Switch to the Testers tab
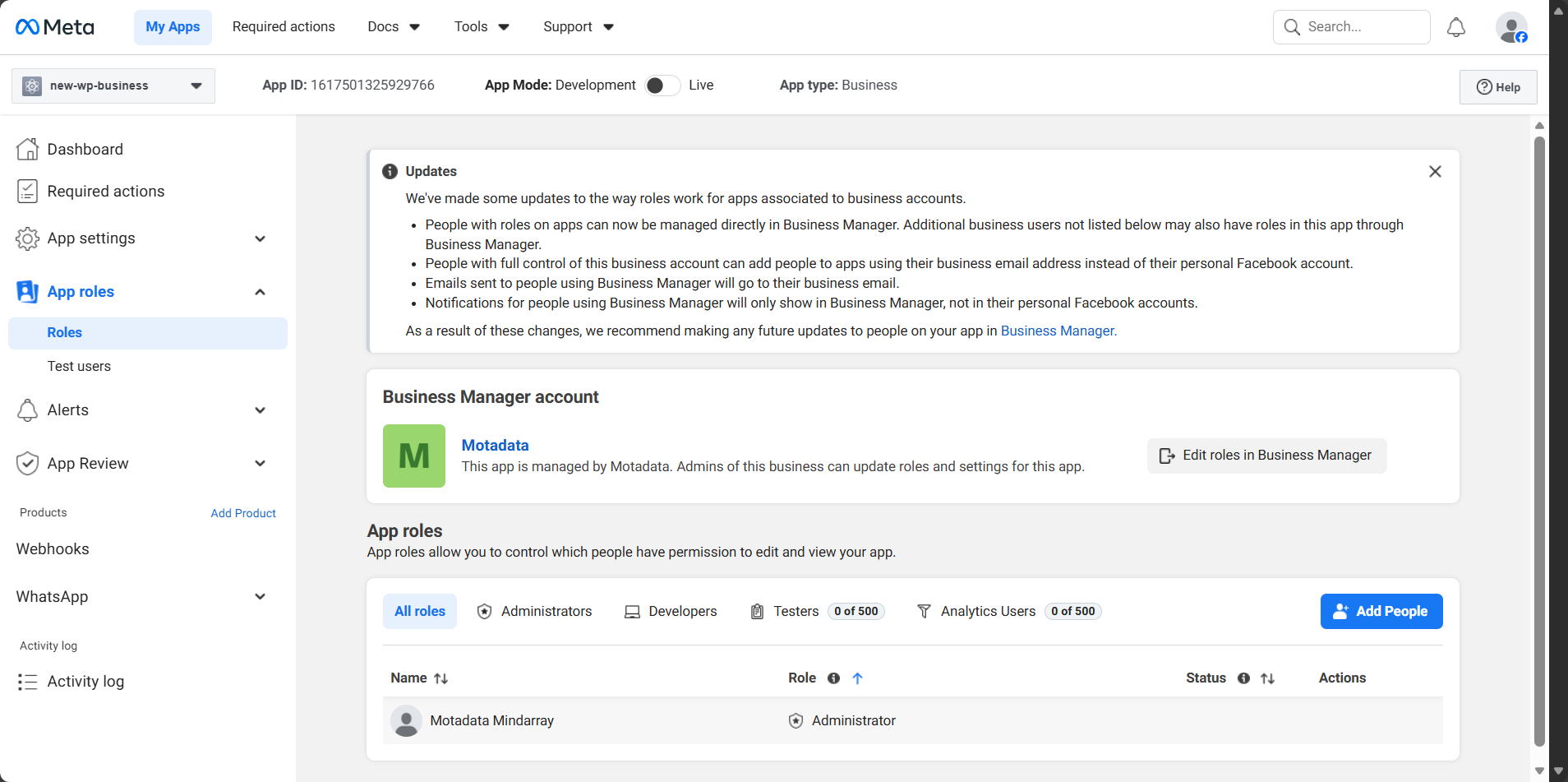Viewport: 1568px width, 782px height. click(817, 612)
